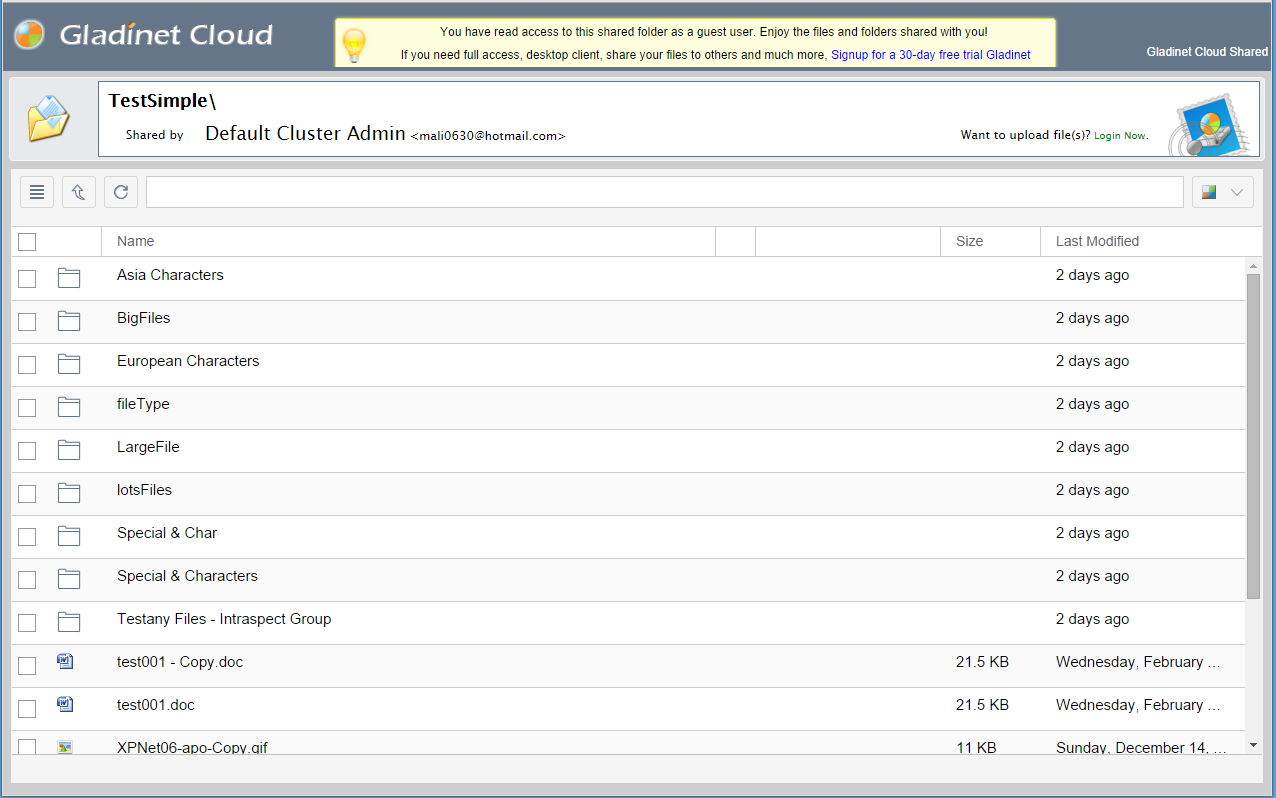Open the Signup for 30-day free trial link
Viewport: 1276px width, 798px height.
coord(931,55)
